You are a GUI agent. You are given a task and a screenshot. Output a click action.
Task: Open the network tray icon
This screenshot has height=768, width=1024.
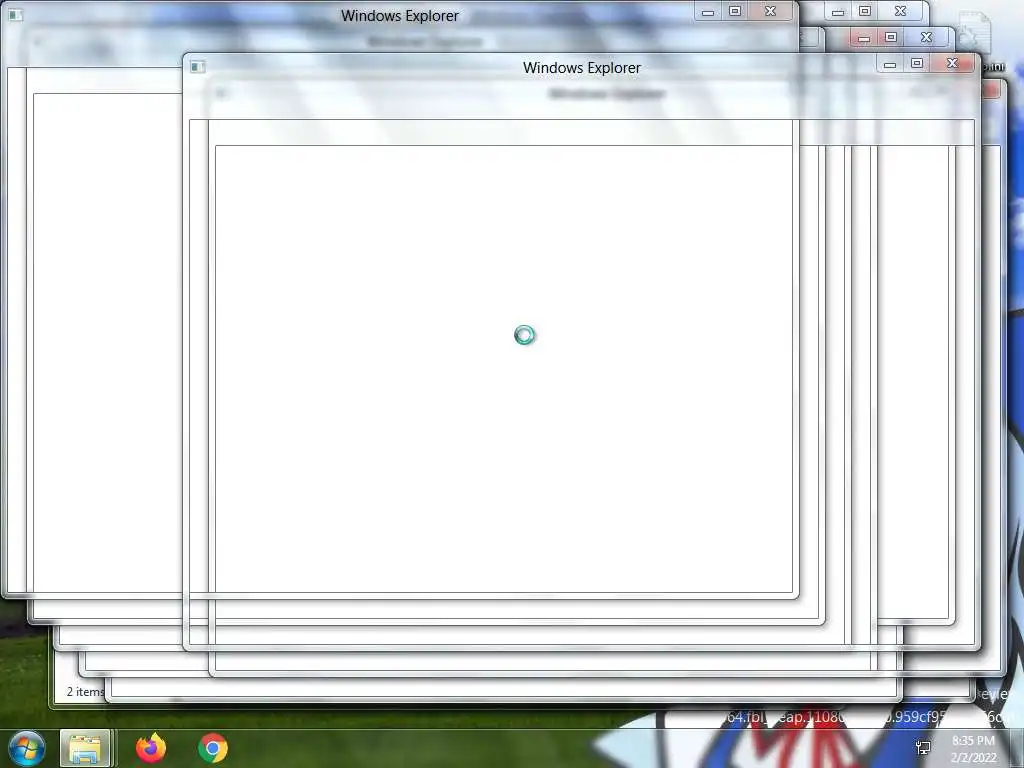[x=923, y=748]
